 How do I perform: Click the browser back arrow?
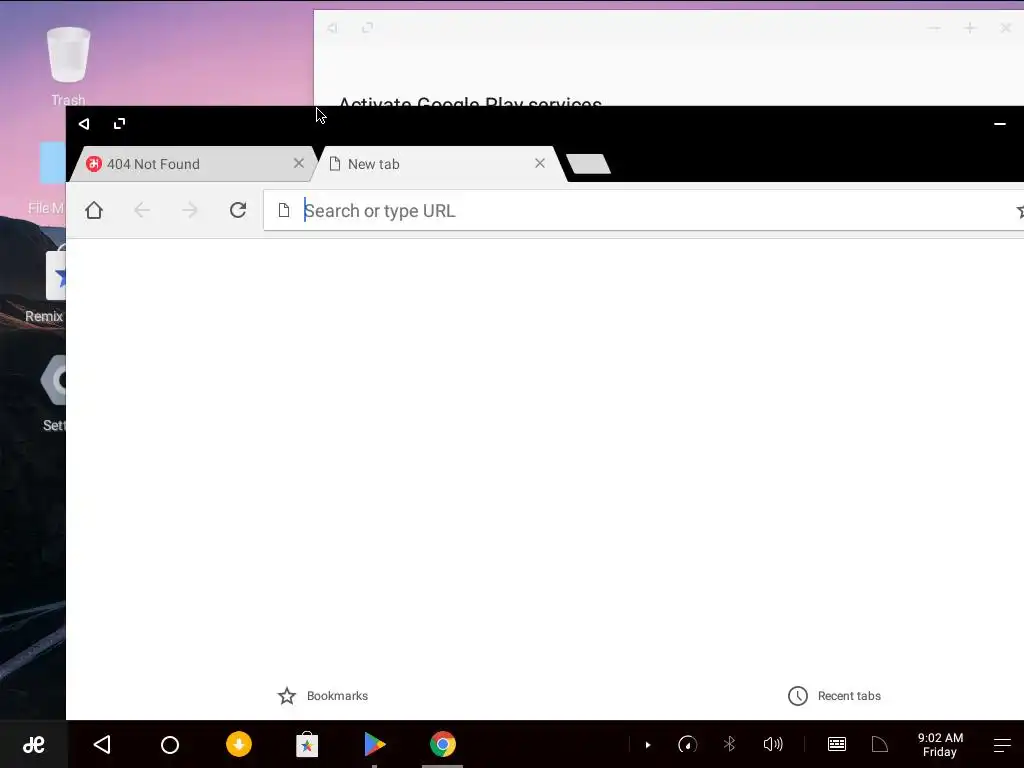click(142, 210)
